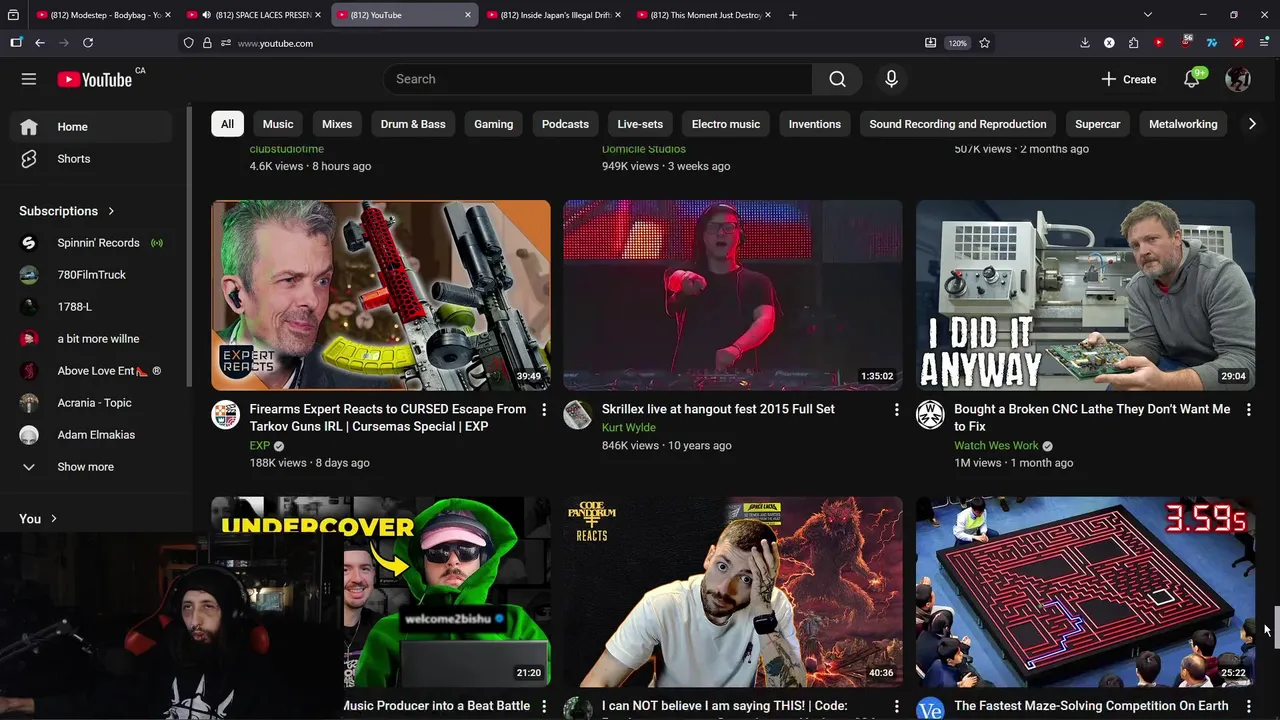
Task: Click the Create button
Action: 1129,79
